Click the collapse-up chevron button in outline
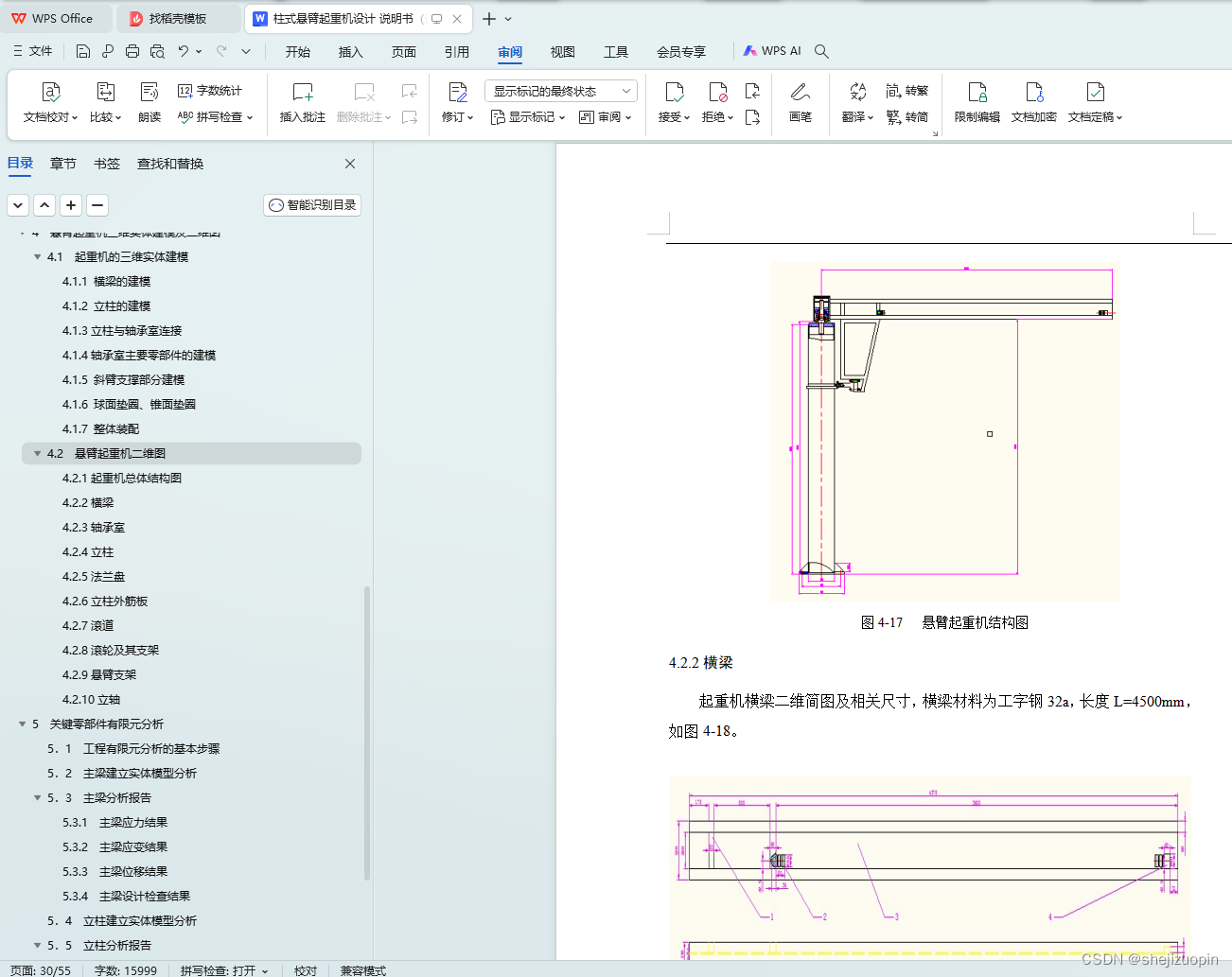The image size is (1232, 977). [44, 205]
